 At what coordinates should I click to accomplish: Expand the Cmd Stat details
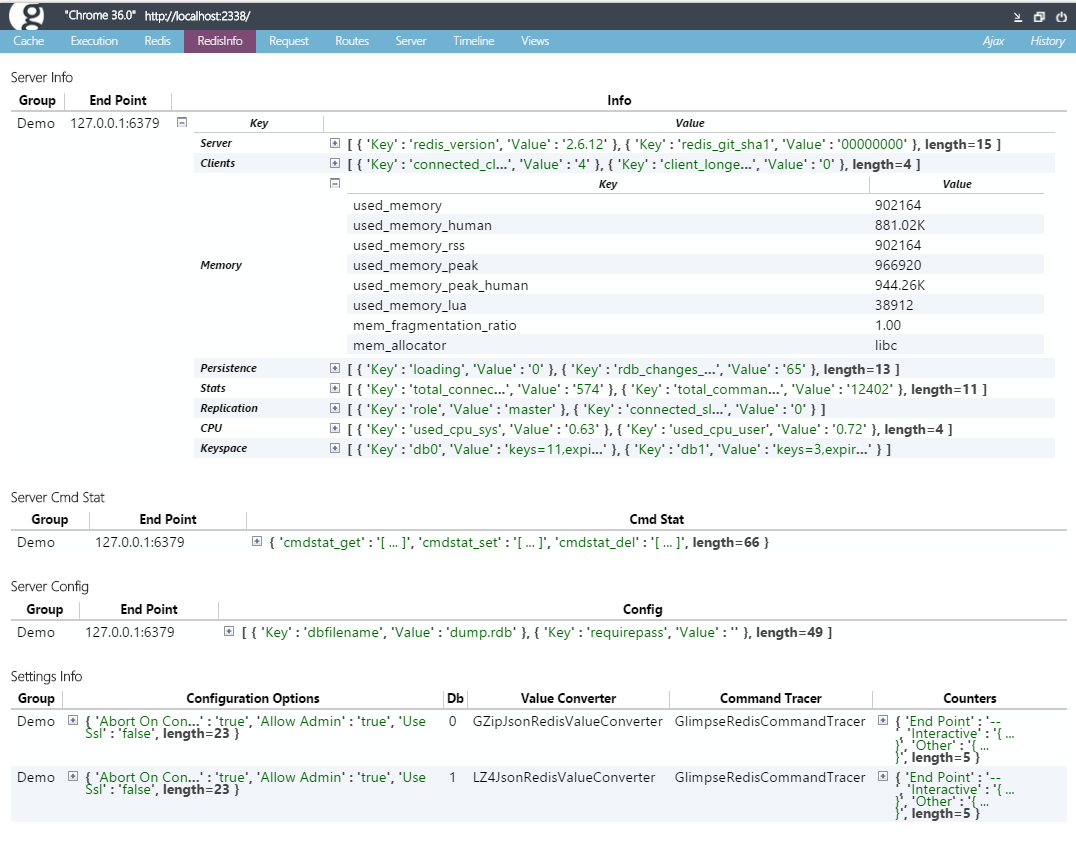257,541
